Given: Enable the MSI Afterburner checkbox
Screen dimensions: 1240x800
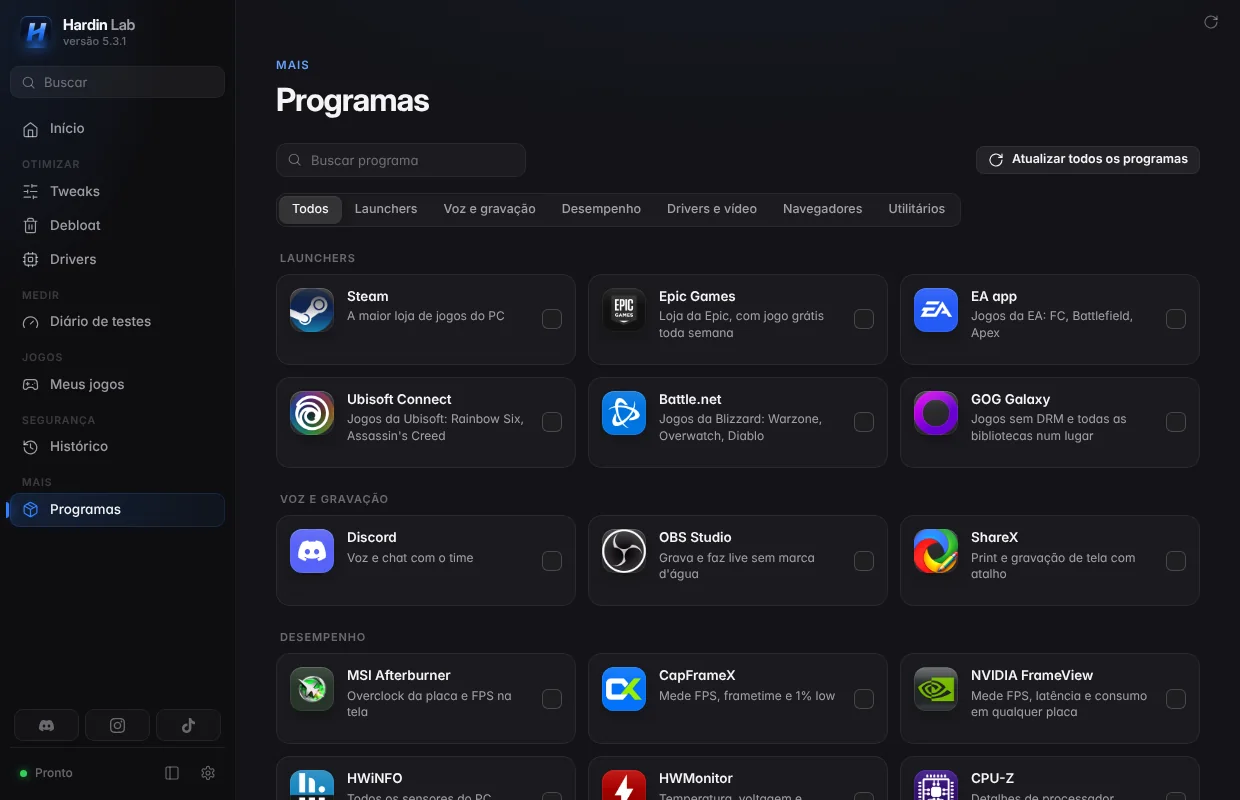Looking at the screenshot, I should [552, 699].
